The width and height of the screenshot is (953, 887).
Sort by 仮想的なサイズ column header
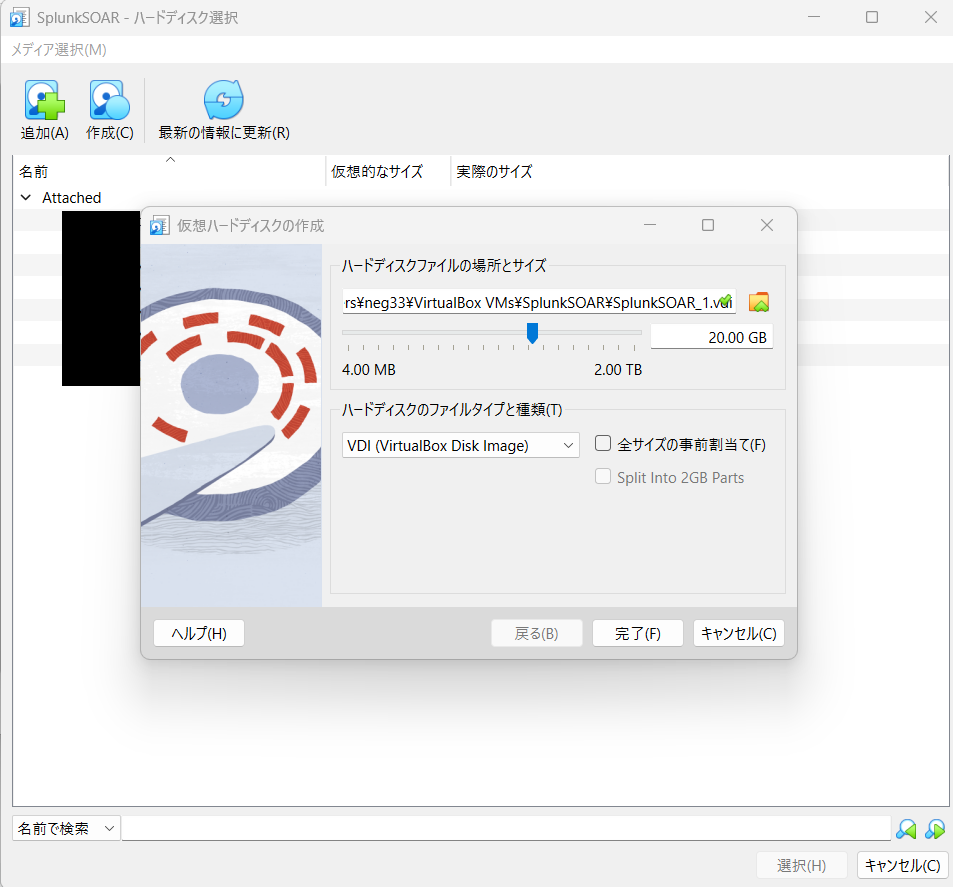click(x=377, y=172)
